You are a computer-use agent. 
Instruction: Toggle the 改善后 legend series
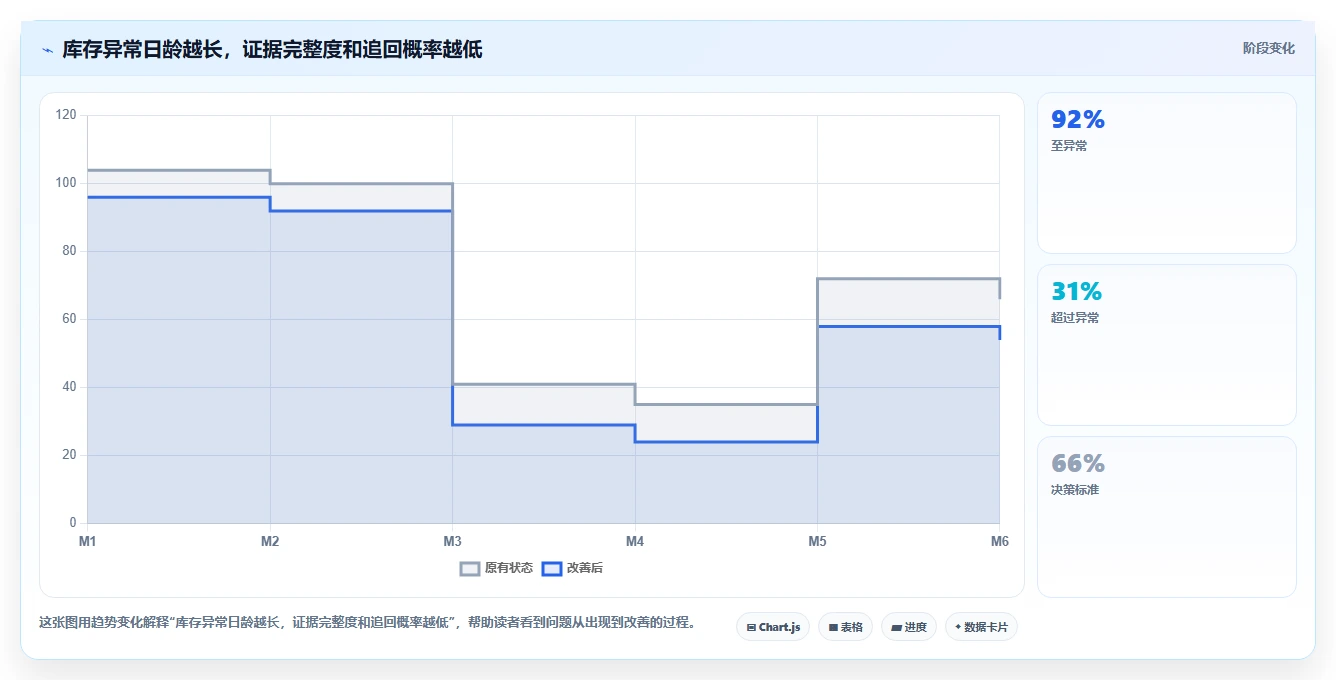[x=572, y=568]
